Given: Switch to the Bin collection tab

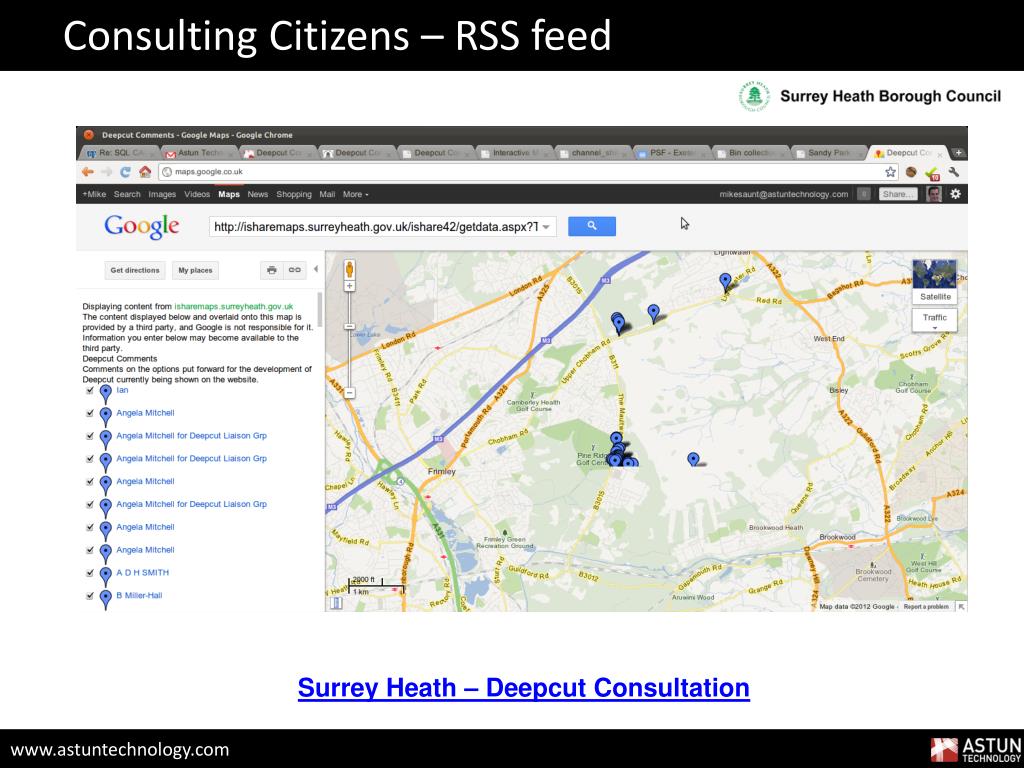Looking at the screenshot, I should [x=751, y=153].
